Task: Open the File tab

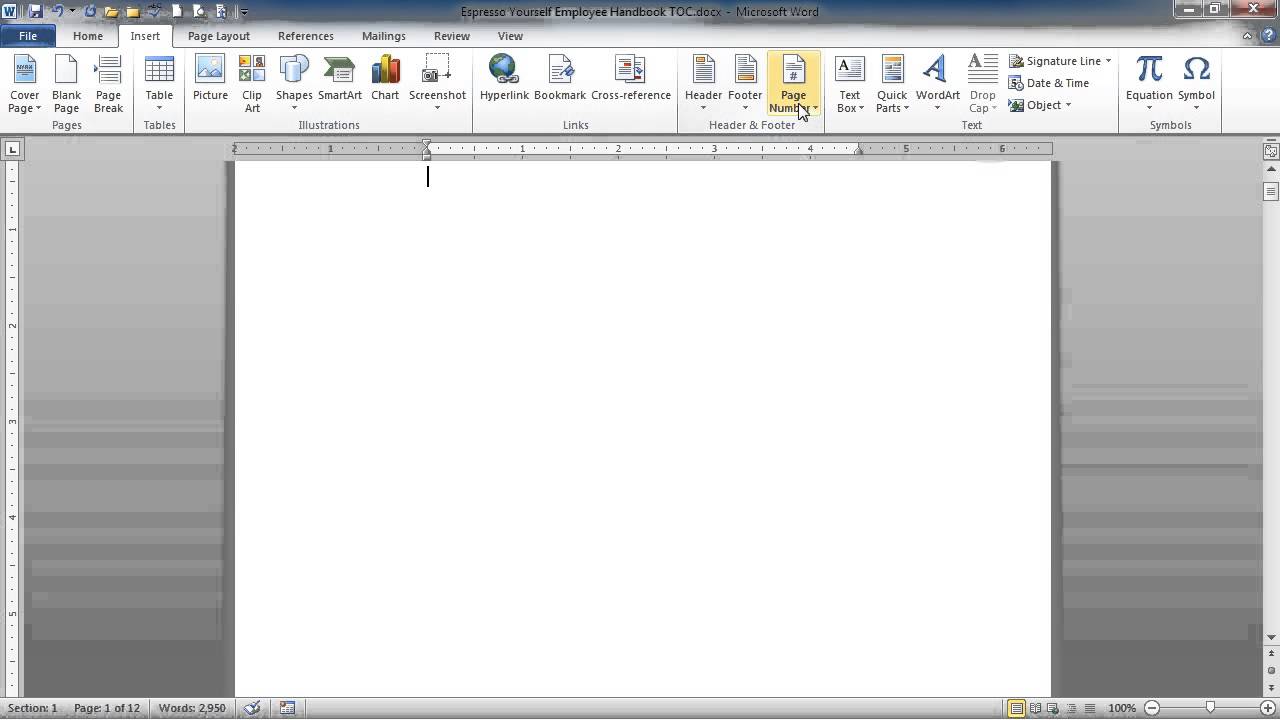Action: [28, 36]
